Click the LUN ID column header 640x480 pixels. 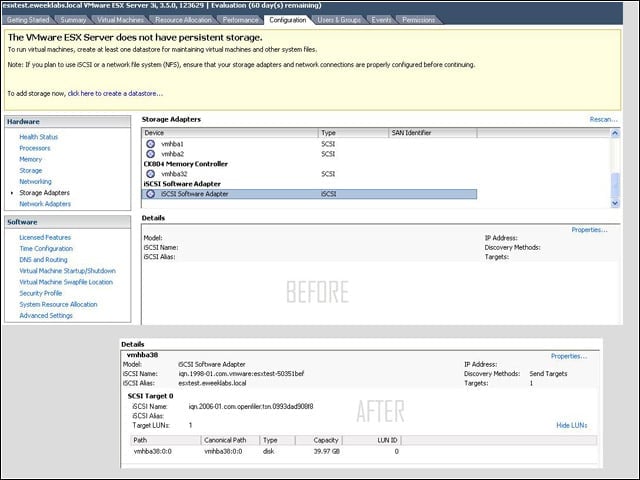[x=372, y=440]
